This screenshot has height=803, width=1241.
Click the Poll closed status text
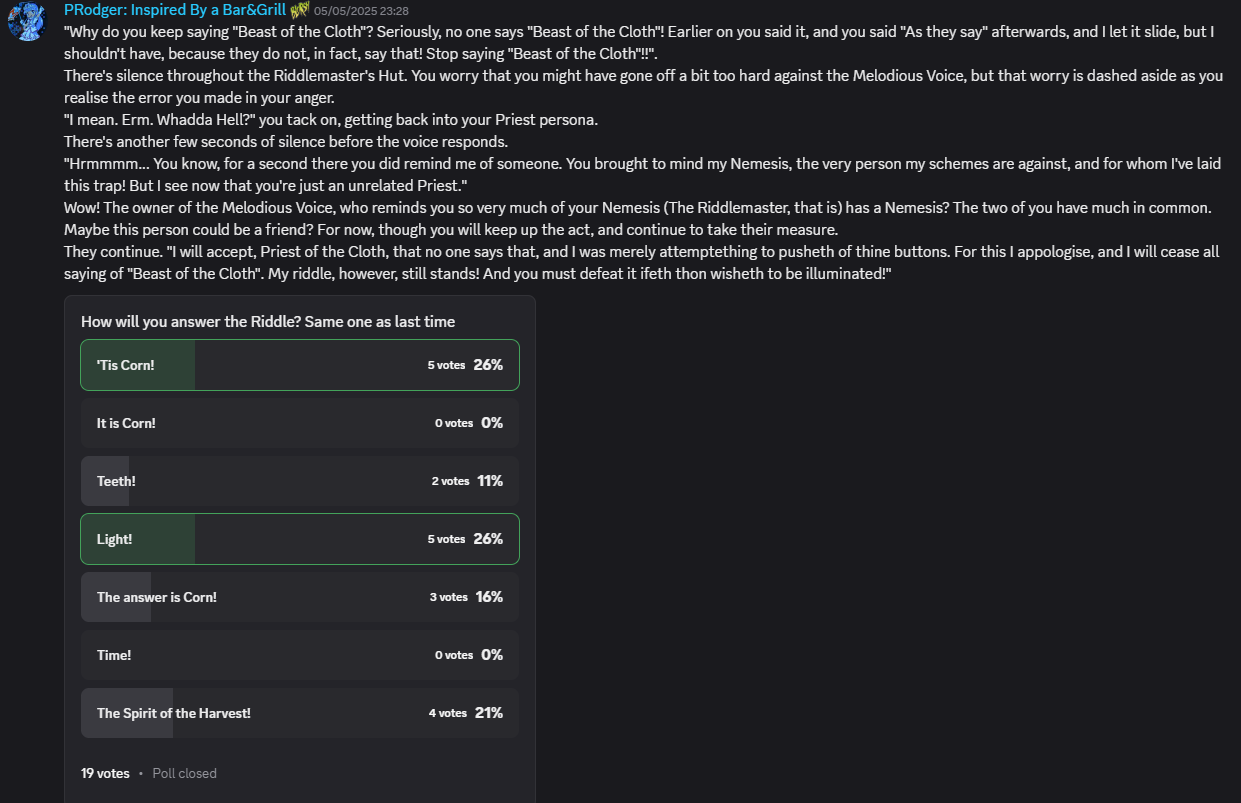[x=185, y=773]
